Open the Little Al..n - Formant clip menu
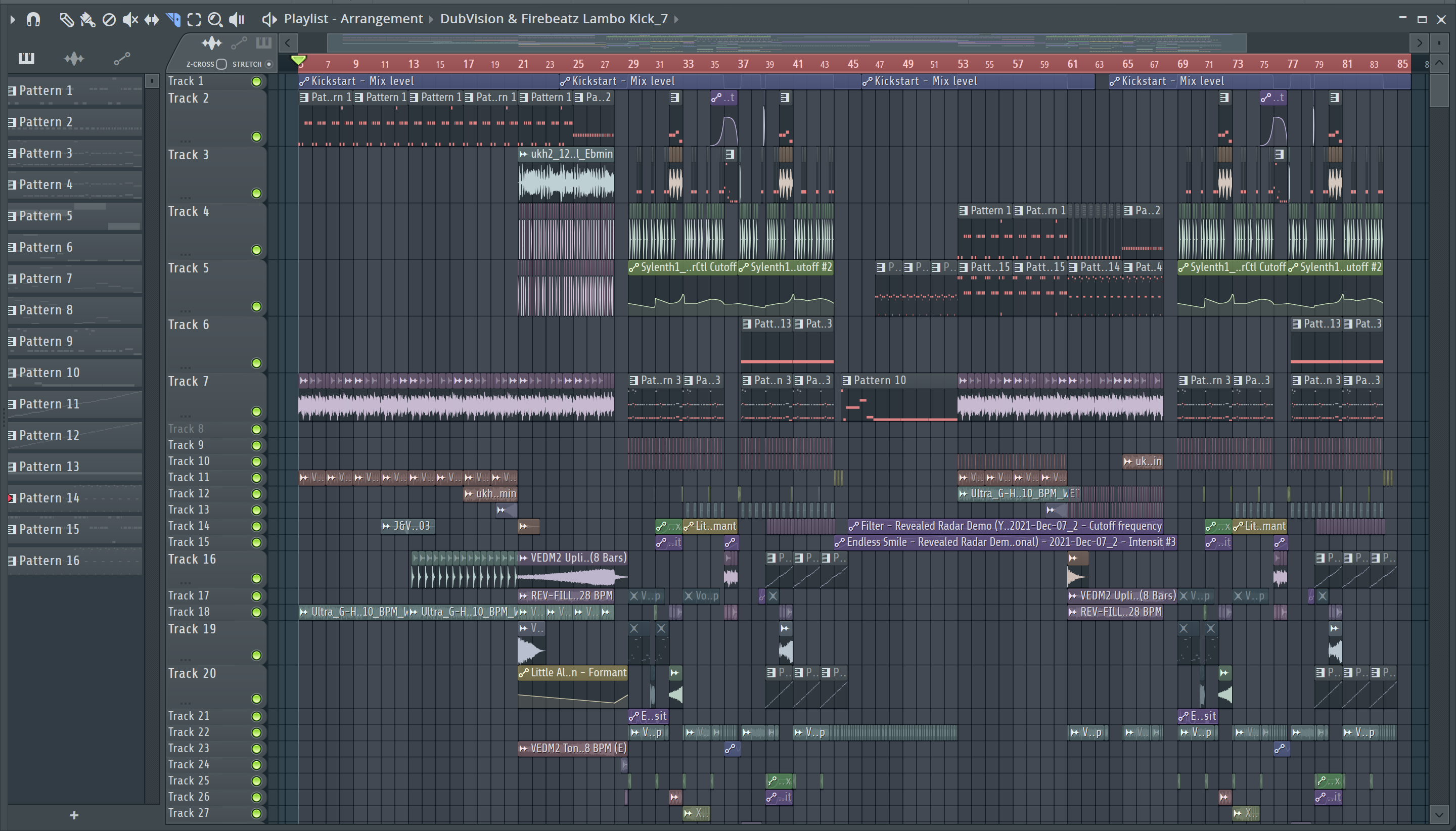 523,673
